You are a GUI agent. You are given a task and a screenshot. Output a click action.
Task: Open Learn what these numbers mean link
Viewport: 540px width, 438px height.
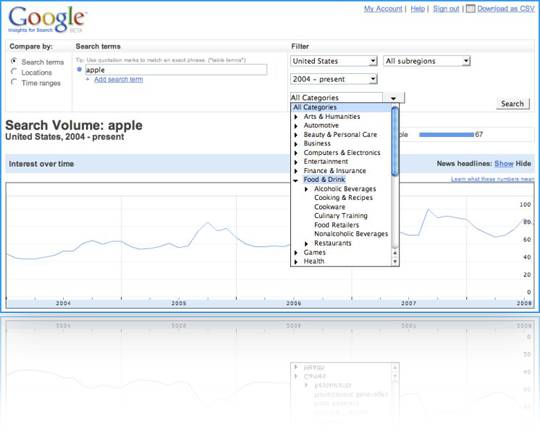(x=492, y=179)
